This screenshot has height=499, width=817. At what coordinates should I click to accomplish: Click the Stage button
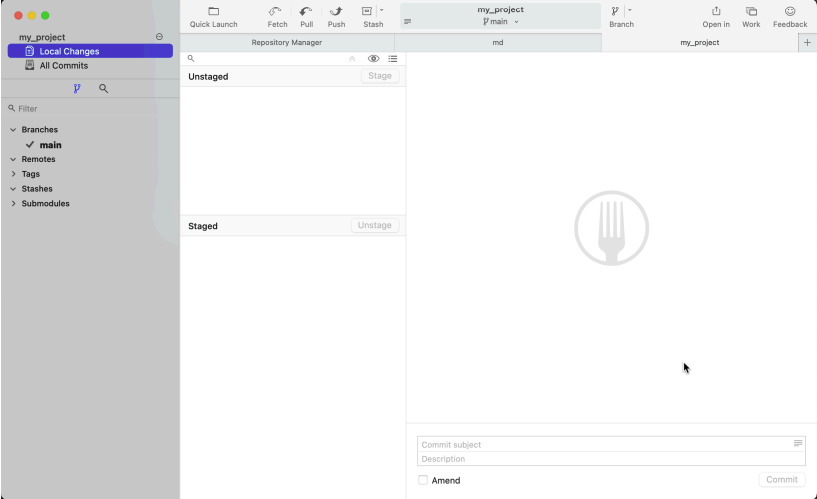click(x=380, y=76)
